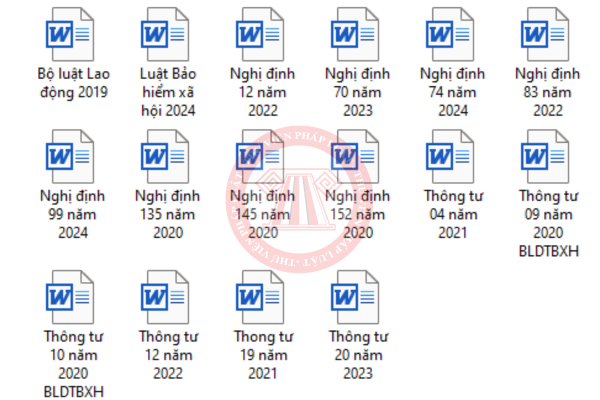Click the Thông tư 10 năm 2020 BLDTBXH icon
This screenshot has height=400, width=600.
70,297
